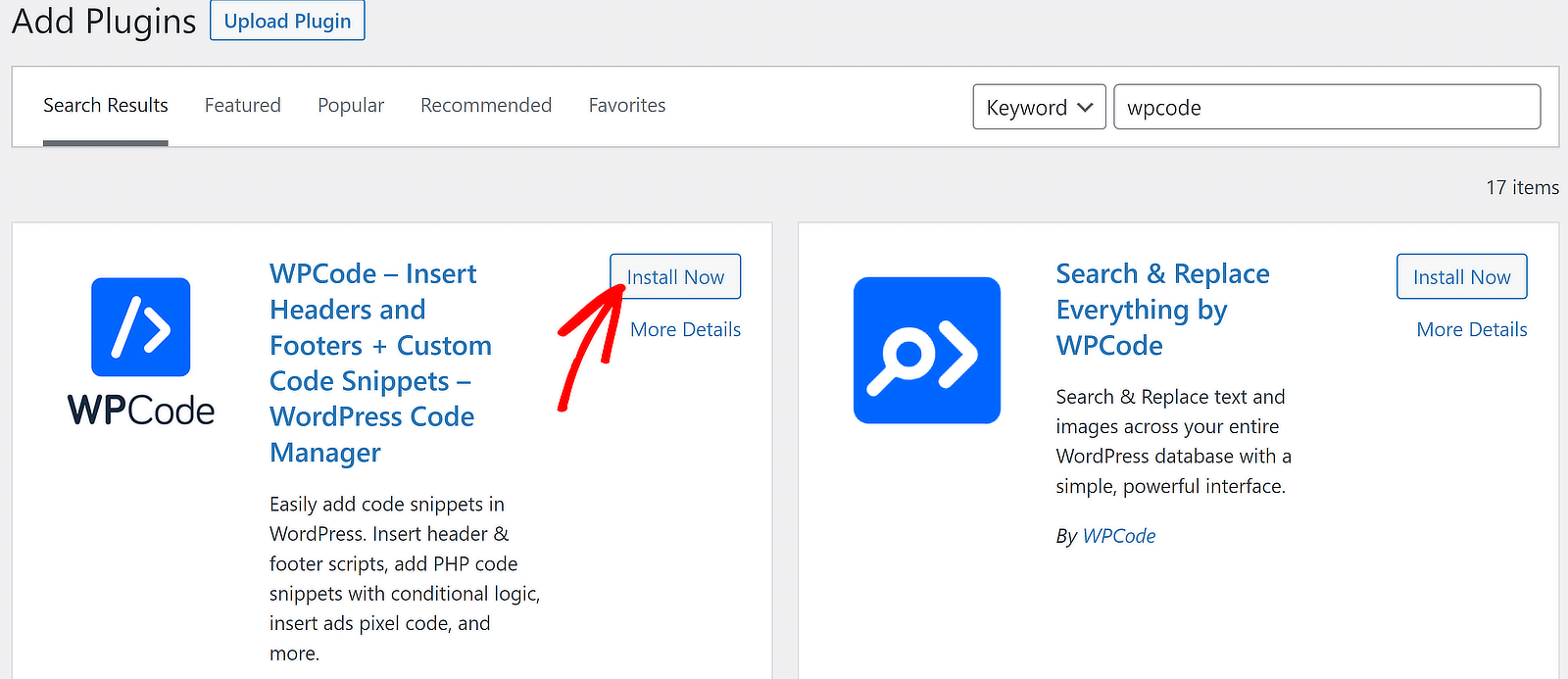Open More Details for the WPCode plugin
Screen dimensions: 1568x679
(x=685, y=330)
